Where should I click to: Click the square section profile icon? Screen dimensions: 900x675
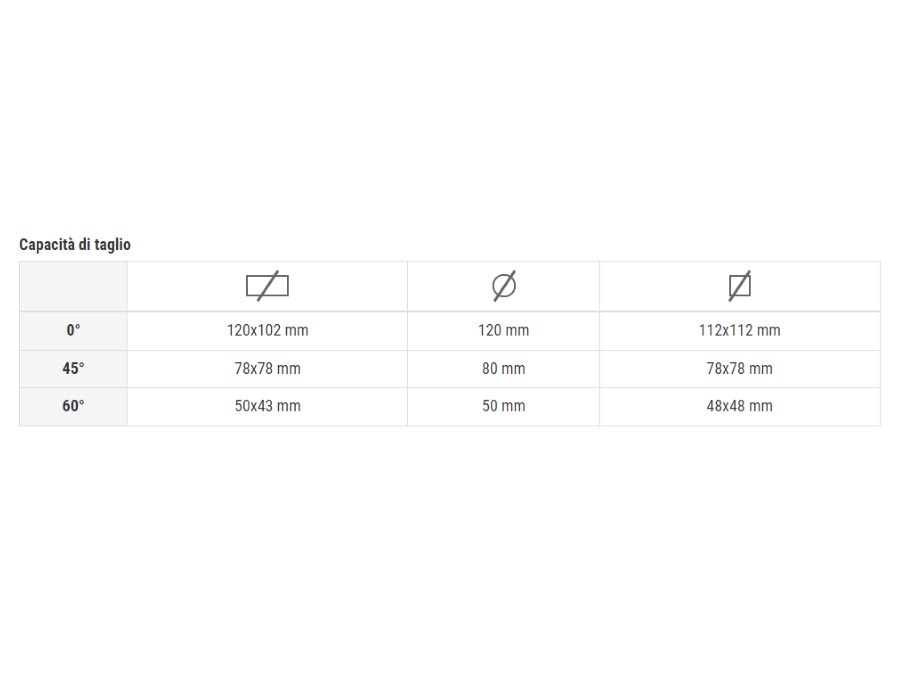(740, 286)
